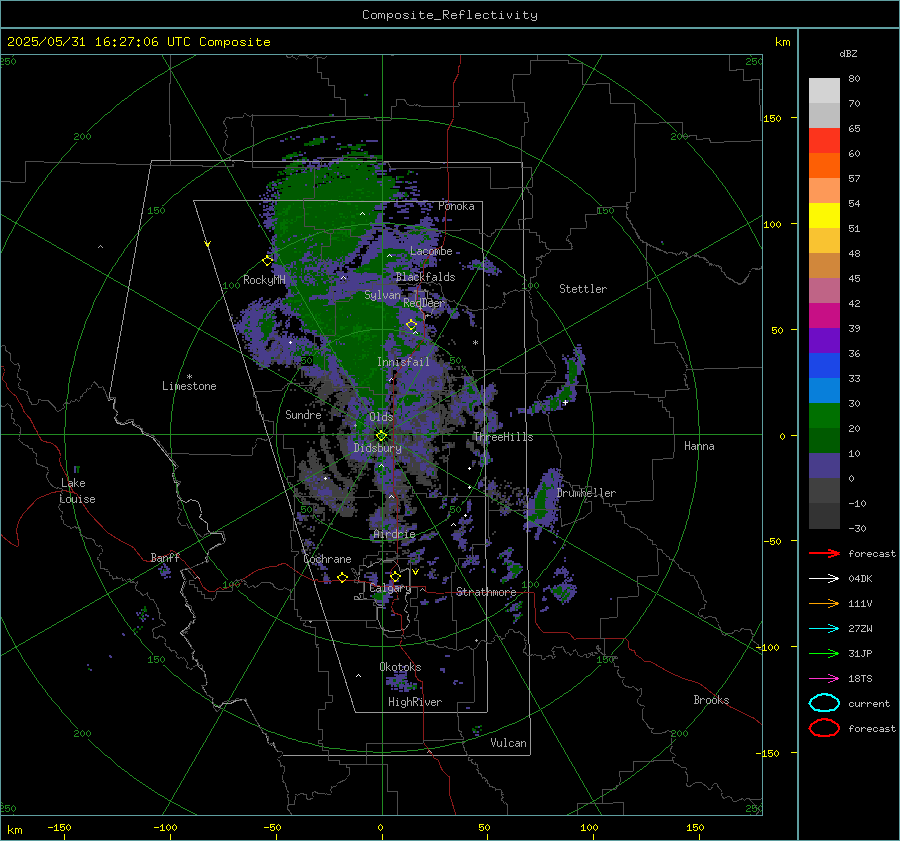Screen dimensions: 900x841
Task: Click the RockyMH label
Action: click(264, 280)
